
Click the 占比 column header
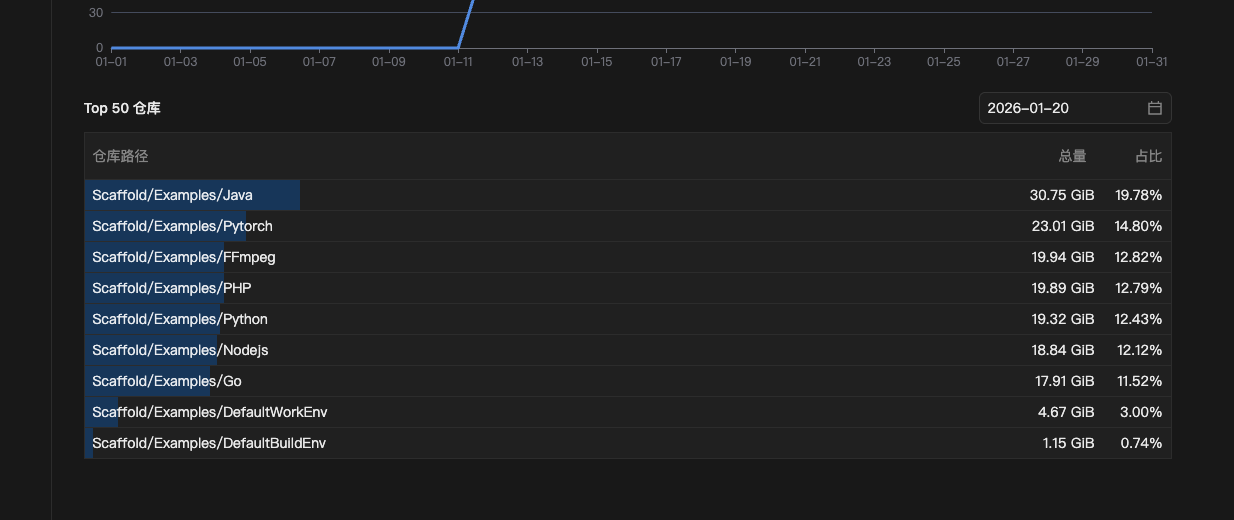(x=1148, y=156)
